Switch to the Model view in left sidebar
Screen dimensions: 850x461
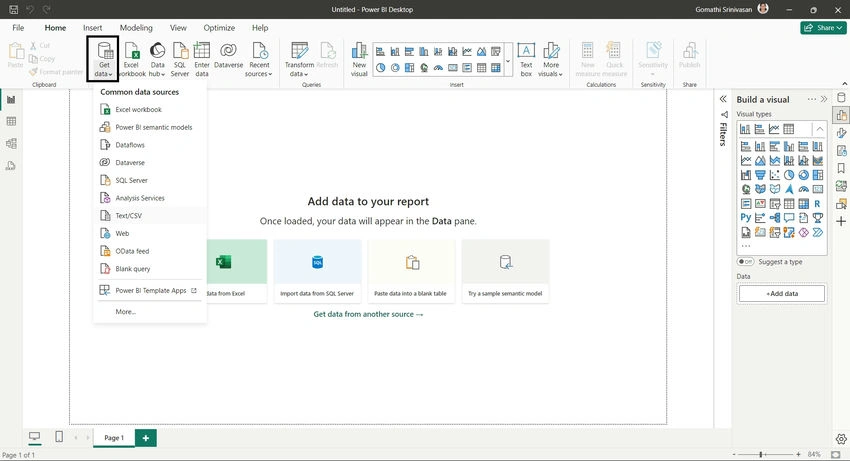click(11, 144)
